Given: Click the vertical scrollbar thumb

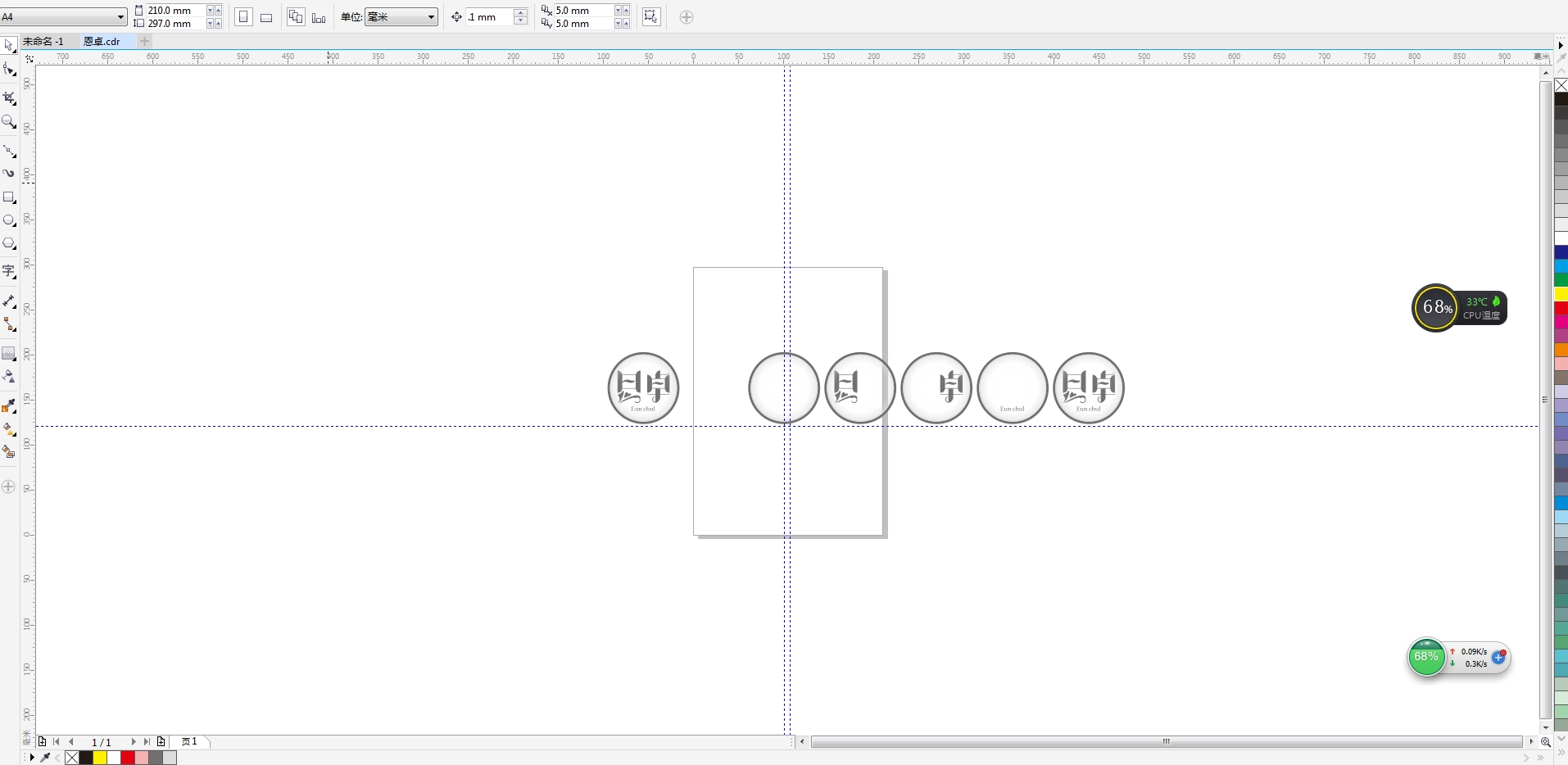Looking at the screenshot, I should point(1545,400).
